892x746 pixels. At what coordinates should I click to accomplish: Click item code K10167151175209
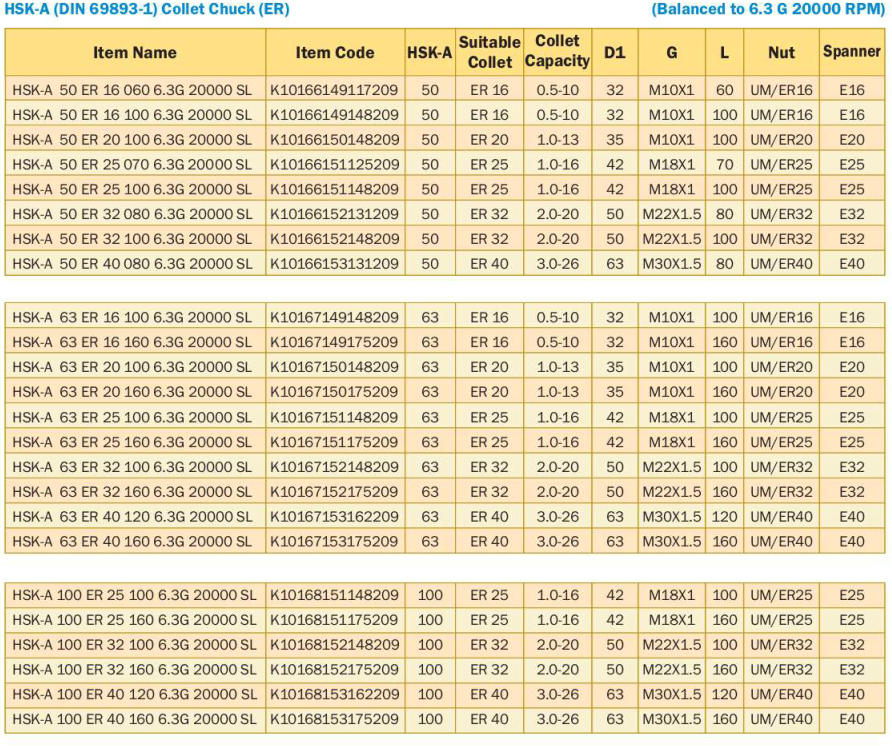point(334,442)
